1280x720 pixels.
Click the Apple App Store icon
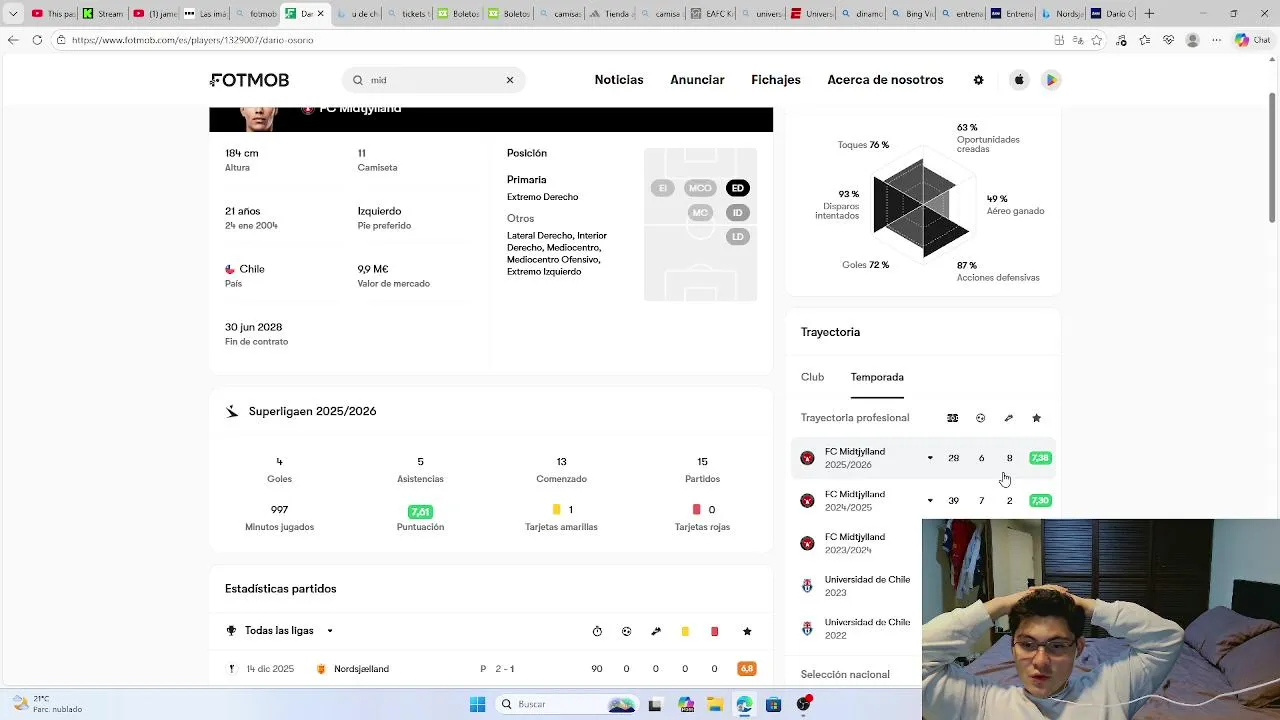pos(1019,80)
